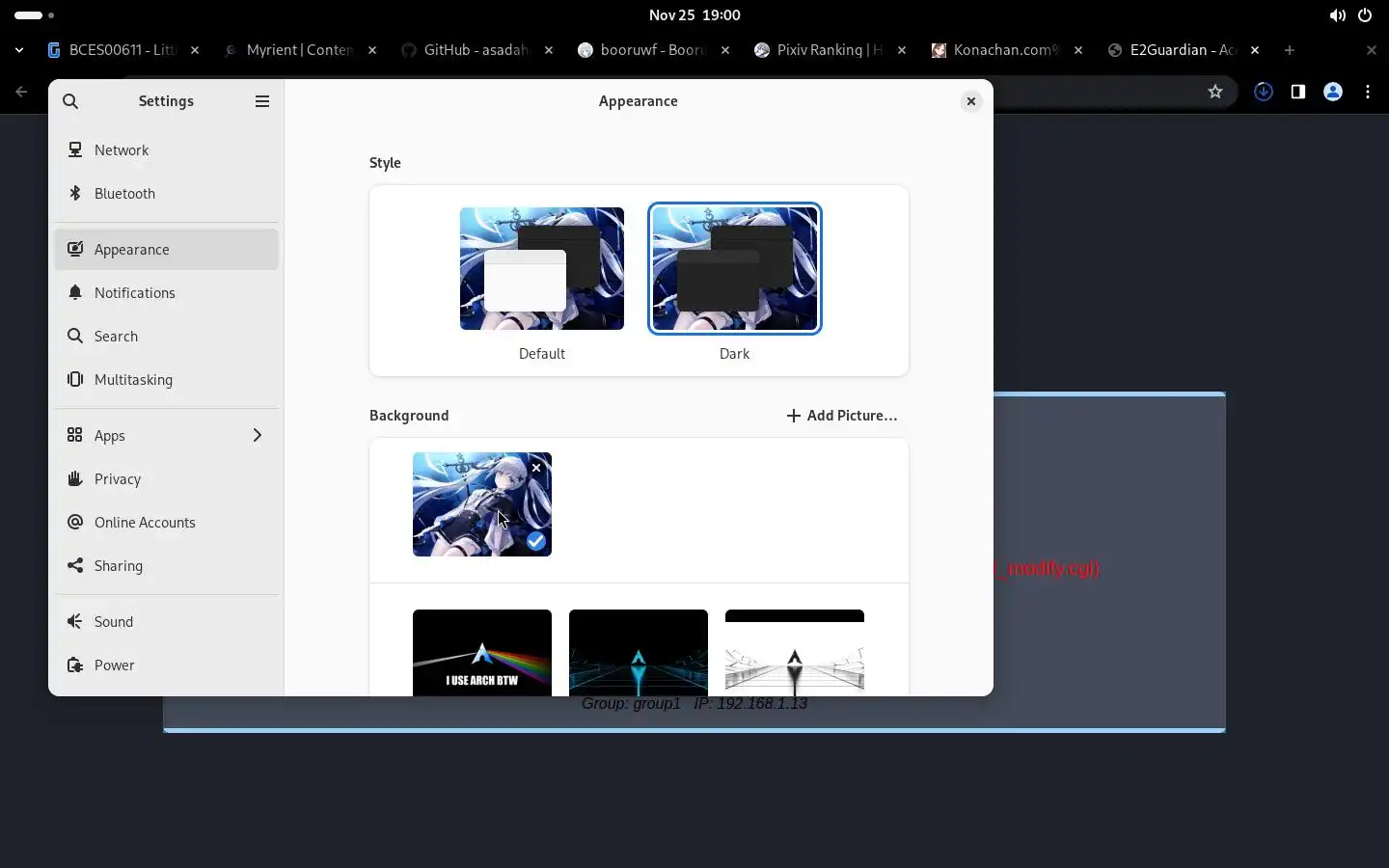Image resolution: width=1389 pixels, height=868 pixels.
Task: Switch to the booruwf browser tab
Action: coord(654,50)
